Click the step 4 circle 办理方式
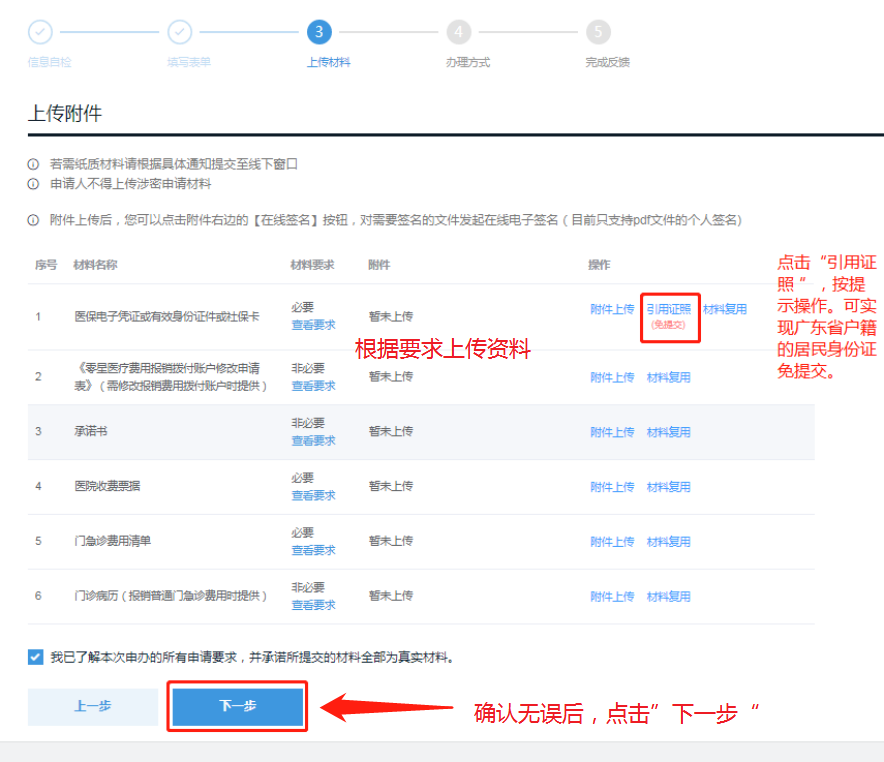Image resolution: width=884 pixels, height=762 pixels. point(459,33)
